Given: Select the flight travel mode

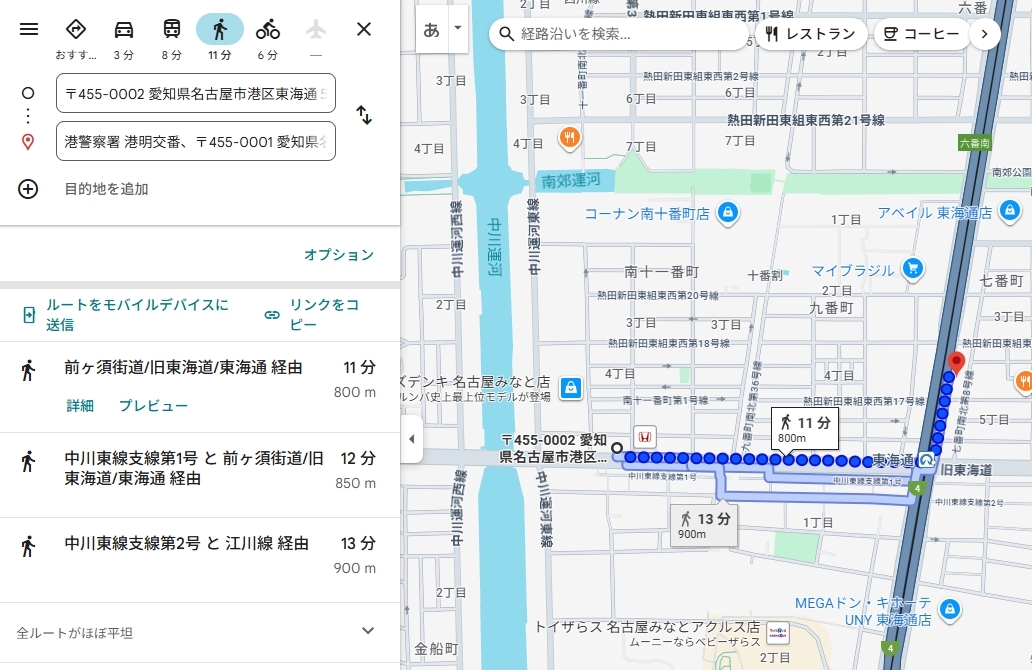Looking at the screenshot, I should tap(316, 30).
